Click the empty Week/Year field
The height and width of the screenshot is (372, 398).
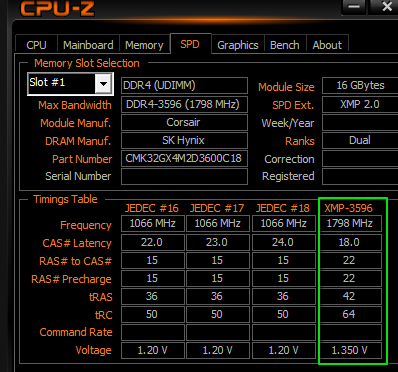[x=360, y=122]
